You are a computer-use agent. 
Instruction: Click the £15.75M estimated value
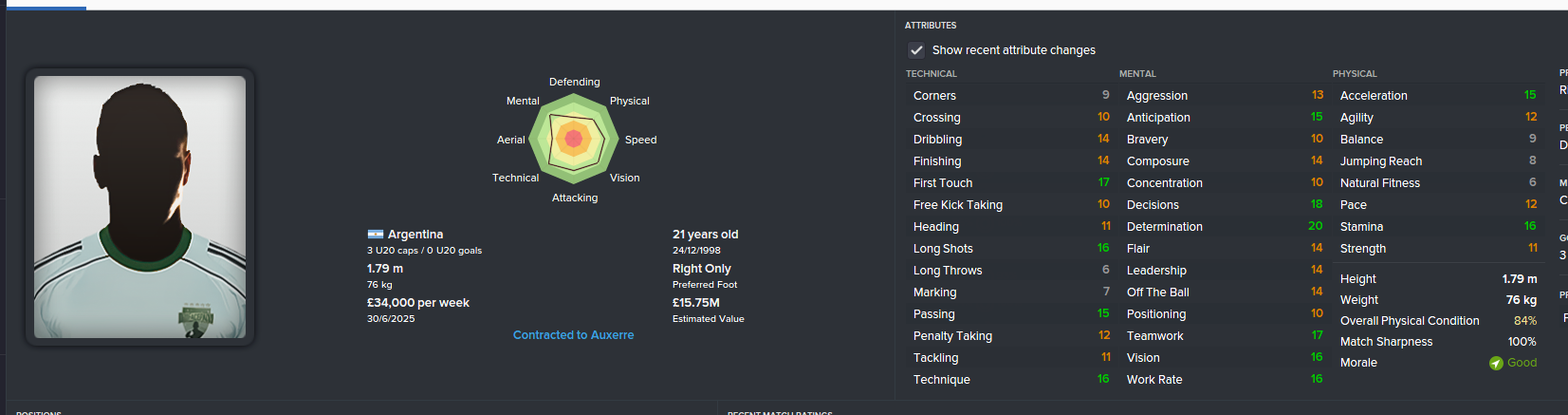pyautogui.click(x=696, y=303)
